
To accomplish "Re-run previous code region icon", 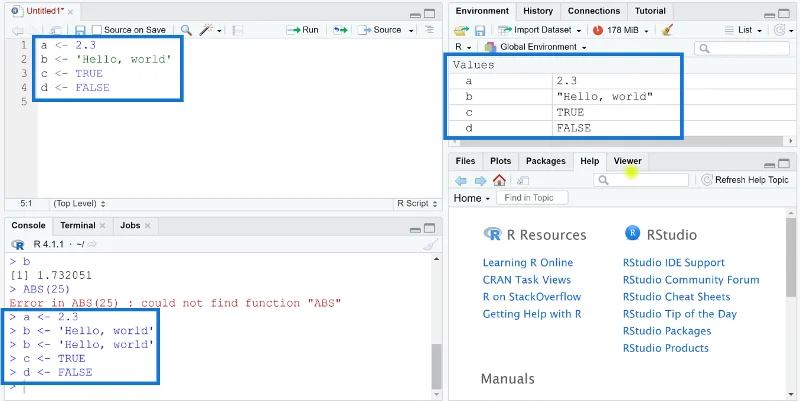I will point(340,30).
